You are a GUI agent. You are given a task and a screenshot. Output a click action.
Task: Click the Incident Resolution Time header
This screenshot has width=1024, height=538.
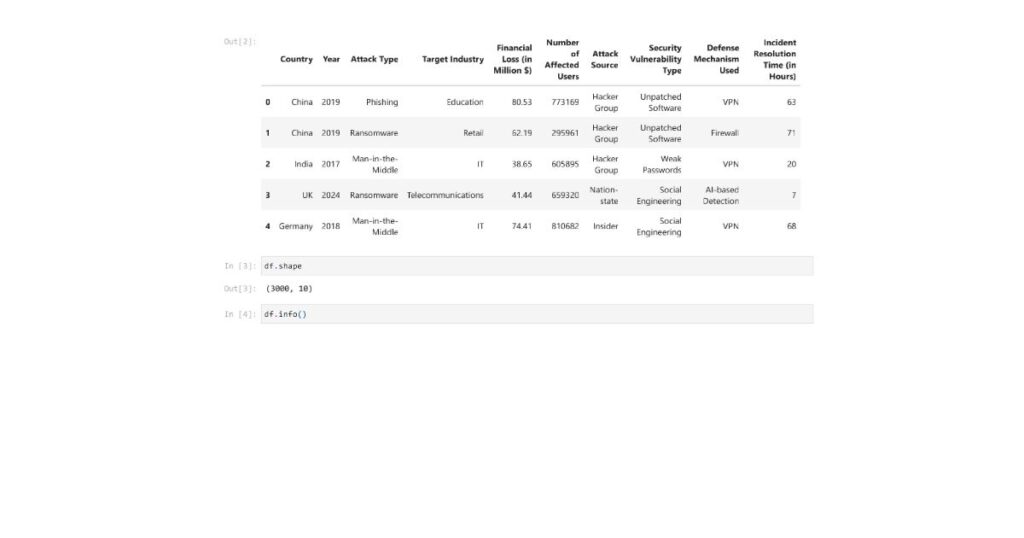pos(775,60)
